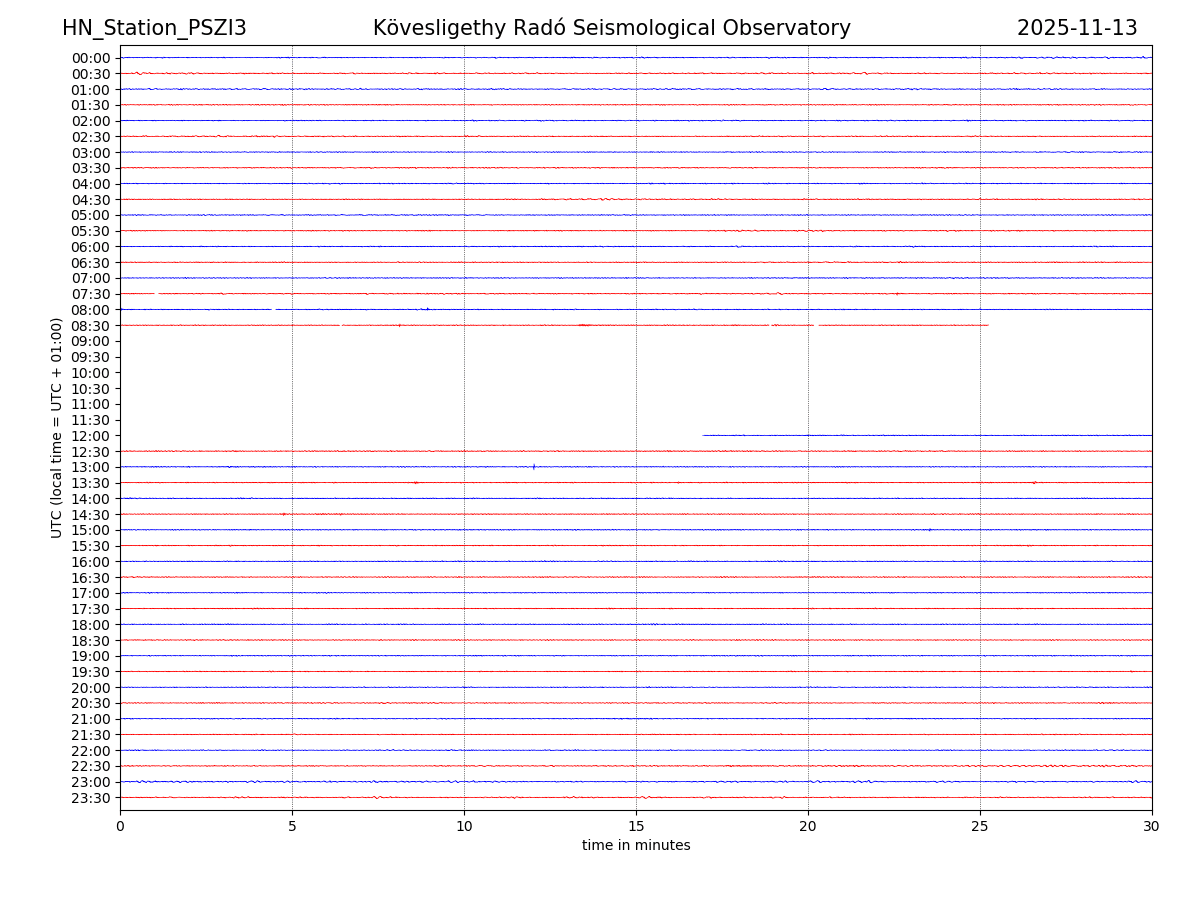Click x-axis tick label 0

coord(120,826)
